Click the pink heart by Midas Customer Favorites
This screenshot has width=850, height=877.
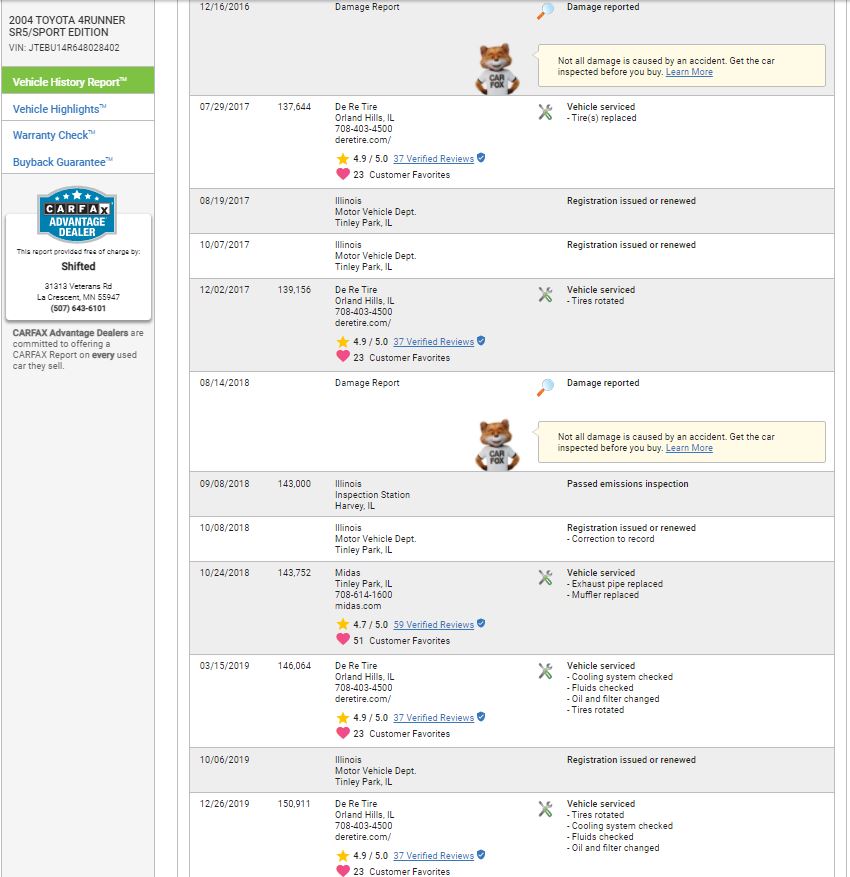pos(343,639)
